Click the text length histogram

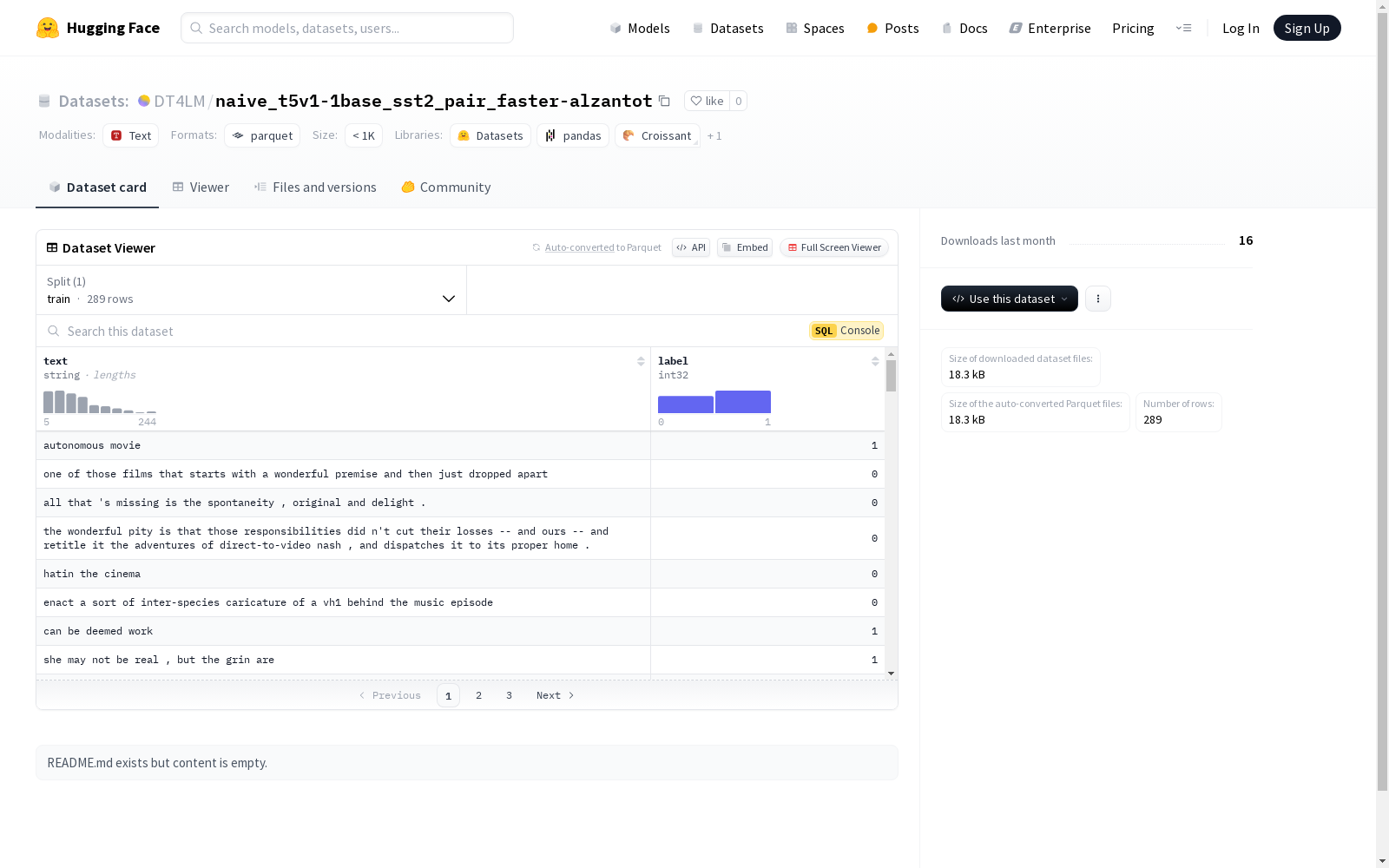(x=100, y=402)
